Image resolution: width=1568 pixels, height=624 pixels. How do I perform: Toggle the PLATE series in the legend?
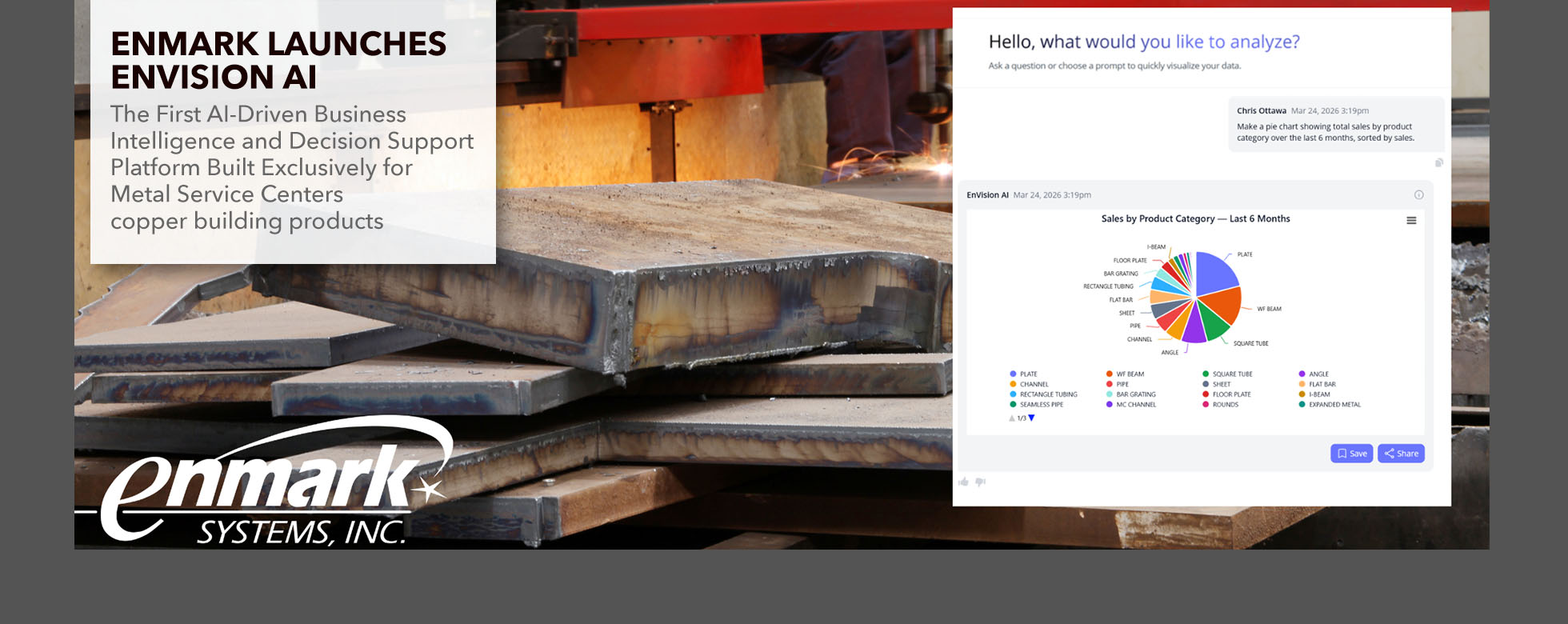pos(1024,374)
